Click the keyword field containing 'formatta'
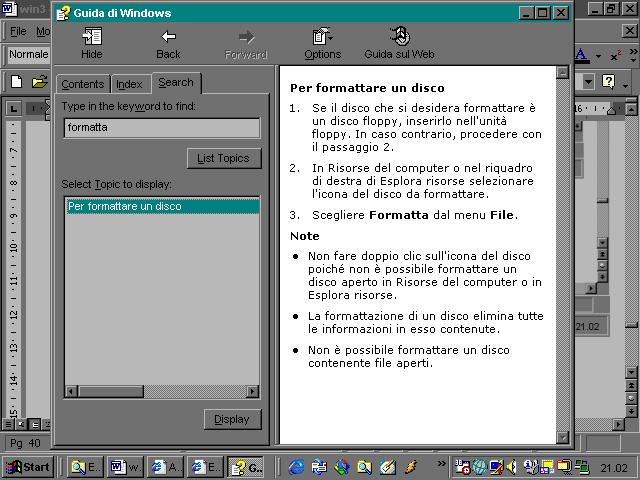 click(162, 128)
